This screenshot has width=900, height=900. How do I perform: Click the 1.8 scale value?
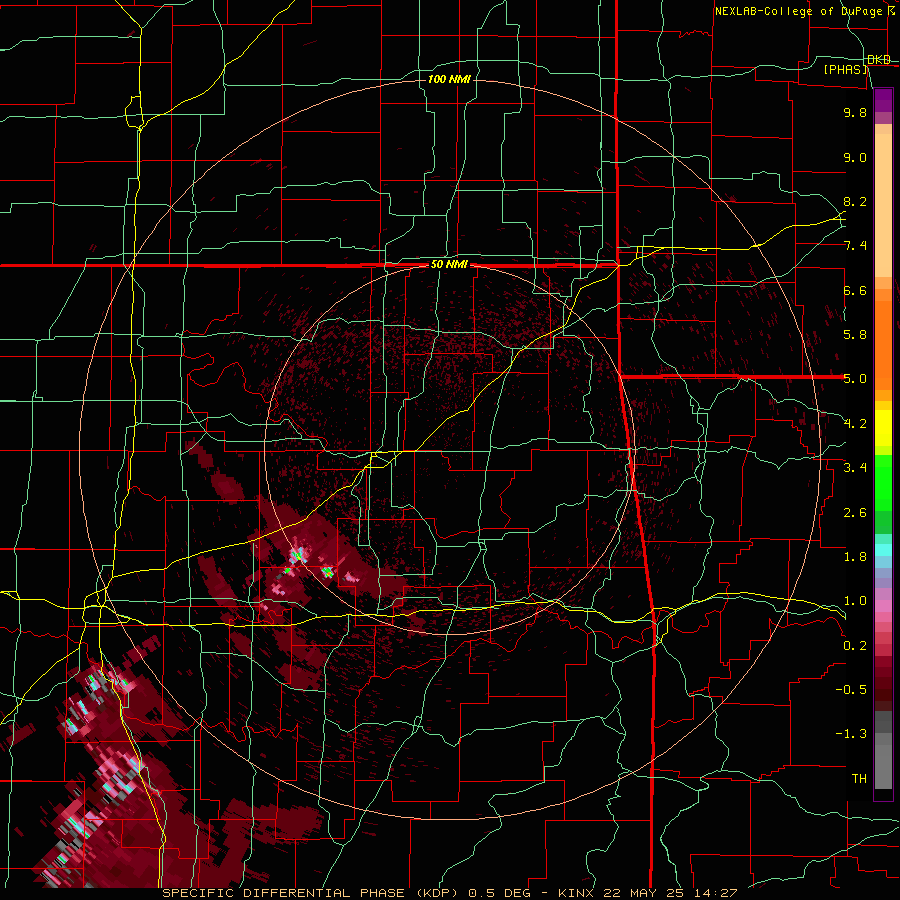(x=855, y=556)
